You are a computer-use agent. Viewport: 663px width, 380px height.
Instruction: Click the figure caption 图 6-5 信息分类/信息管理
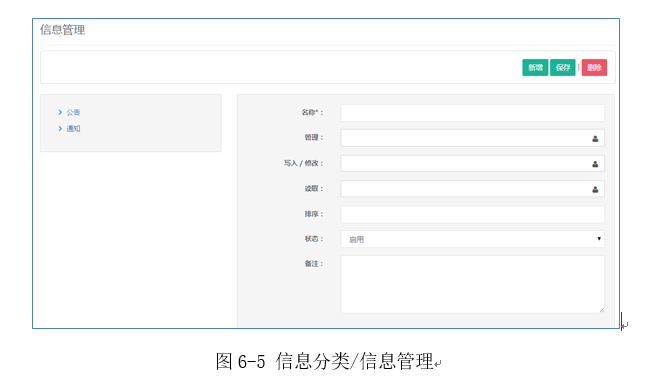(324, 361)
